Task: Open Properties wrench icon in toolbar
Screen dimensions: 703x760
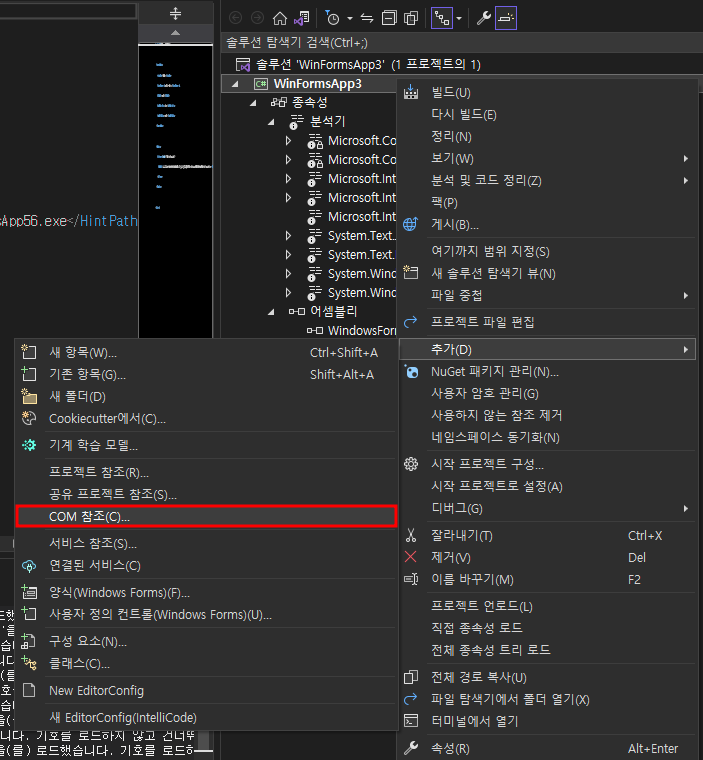Action: (x=483, y=18)
